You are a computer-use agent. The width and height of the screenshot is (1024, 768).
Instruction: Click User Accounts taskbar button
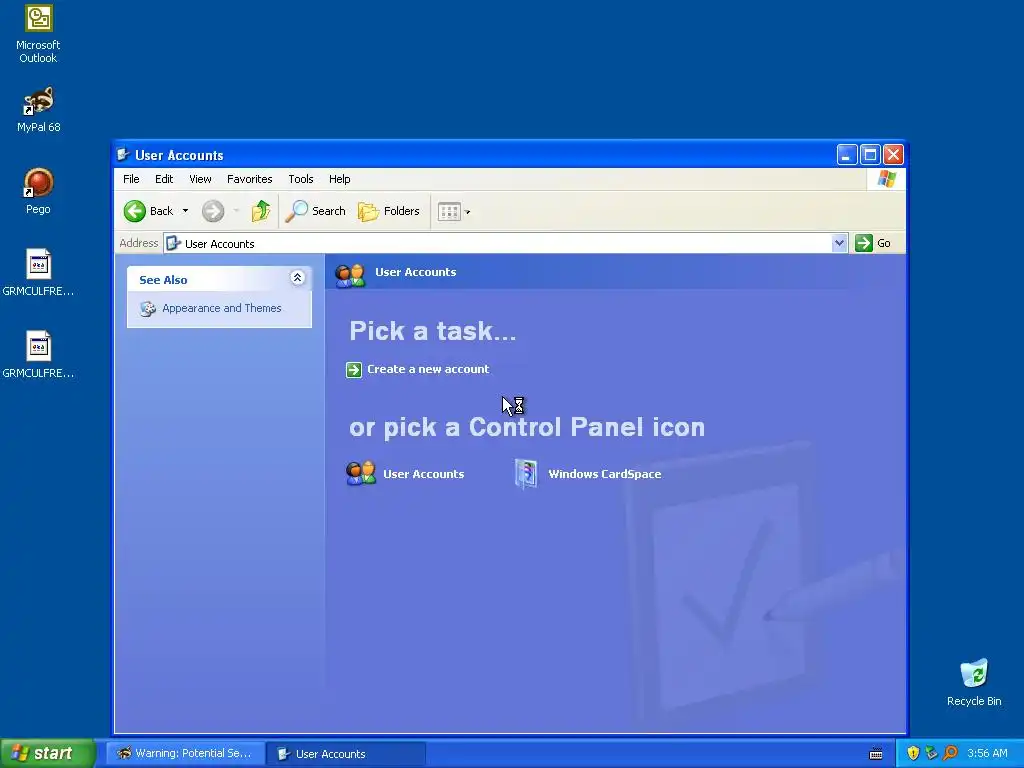pyautogui.click(x=346, y=754)
